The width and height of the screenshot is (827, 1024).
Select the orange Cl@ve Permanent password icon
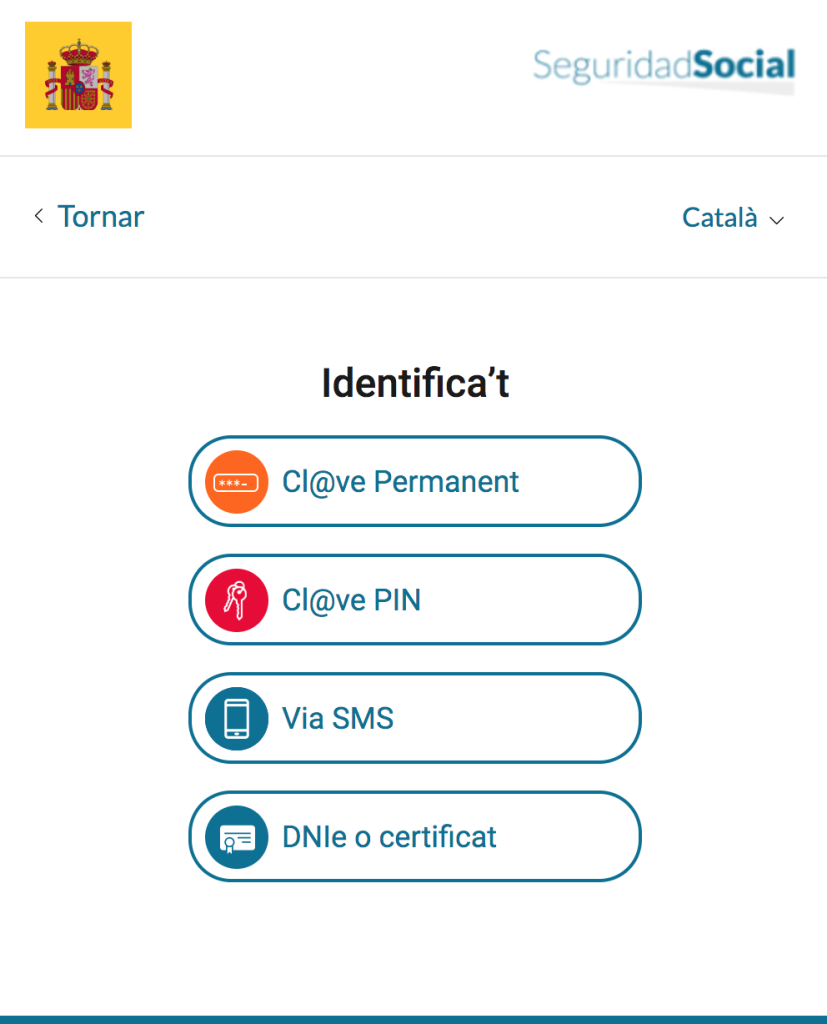pos(236,482)
